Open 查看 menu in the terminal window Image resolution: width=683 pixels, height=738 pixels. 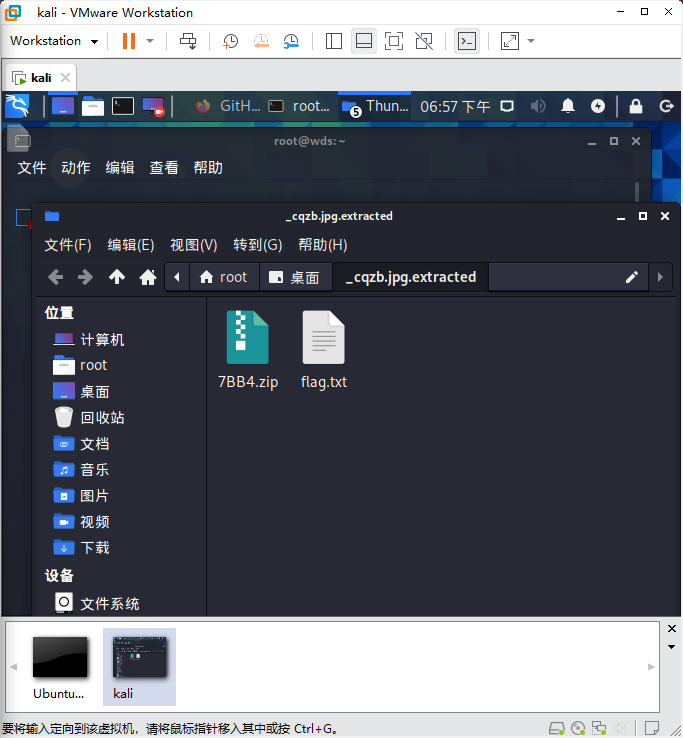click(164, 168)
